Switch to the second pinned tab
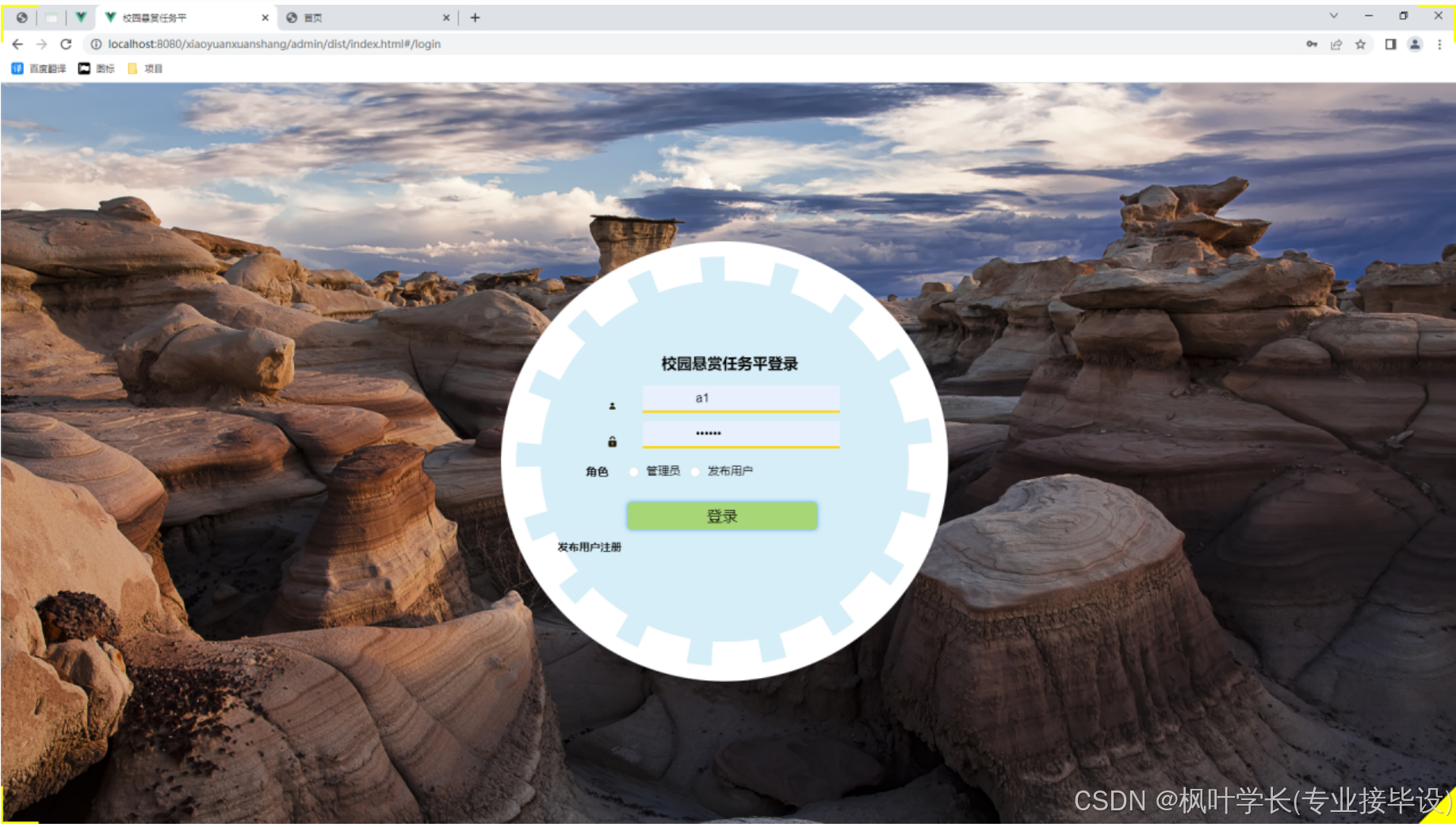Image resolution: width=1456 pixels, height=827 pixels. coord(52,17)
